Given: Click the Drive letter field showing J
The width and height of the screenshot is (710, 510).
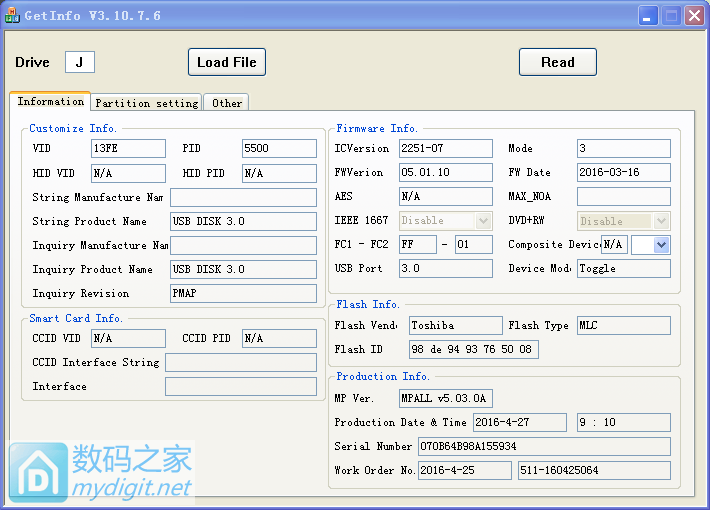Looking at the screenshot, I should tap(80, 62).
